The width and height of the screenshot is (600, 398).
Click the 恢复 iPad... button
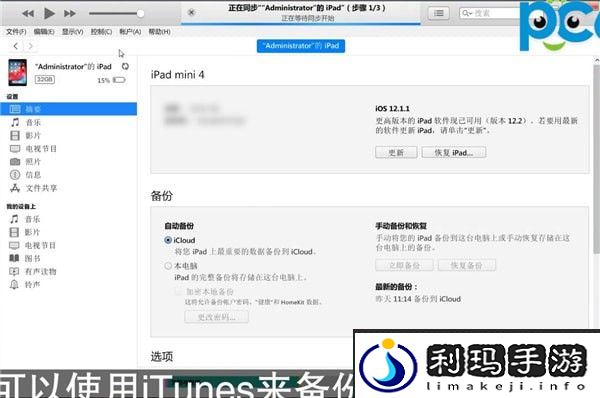[454, 152]
